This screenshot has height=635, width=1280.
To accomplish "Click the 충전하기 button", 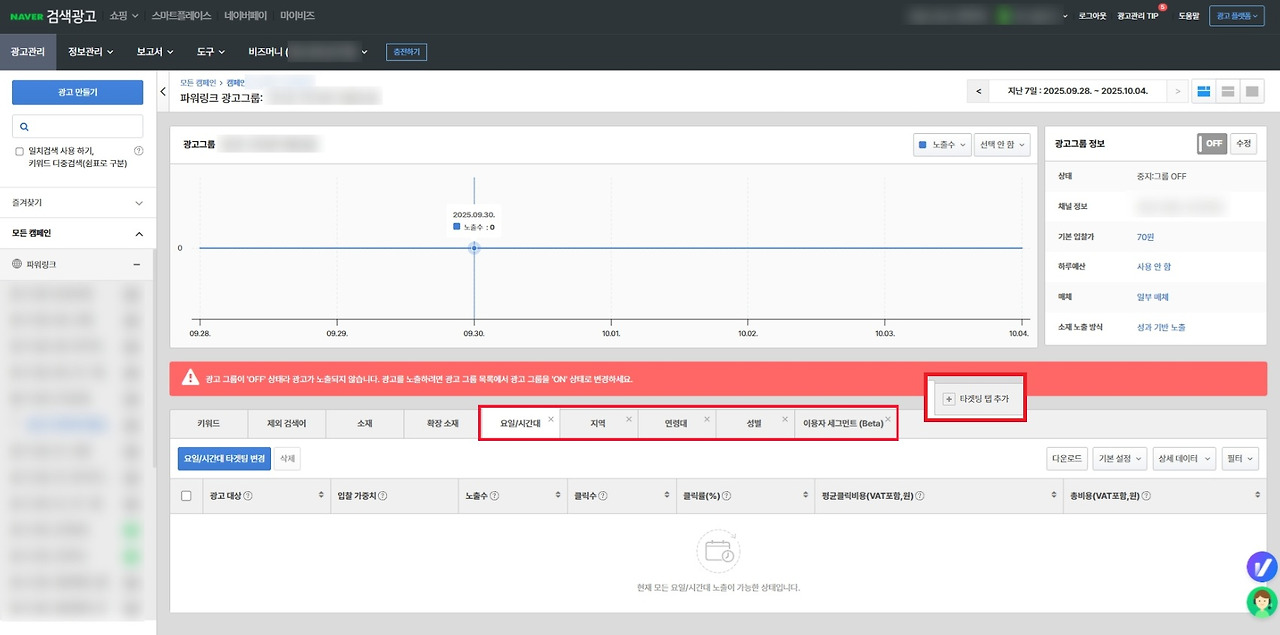I will pos(406,51).
